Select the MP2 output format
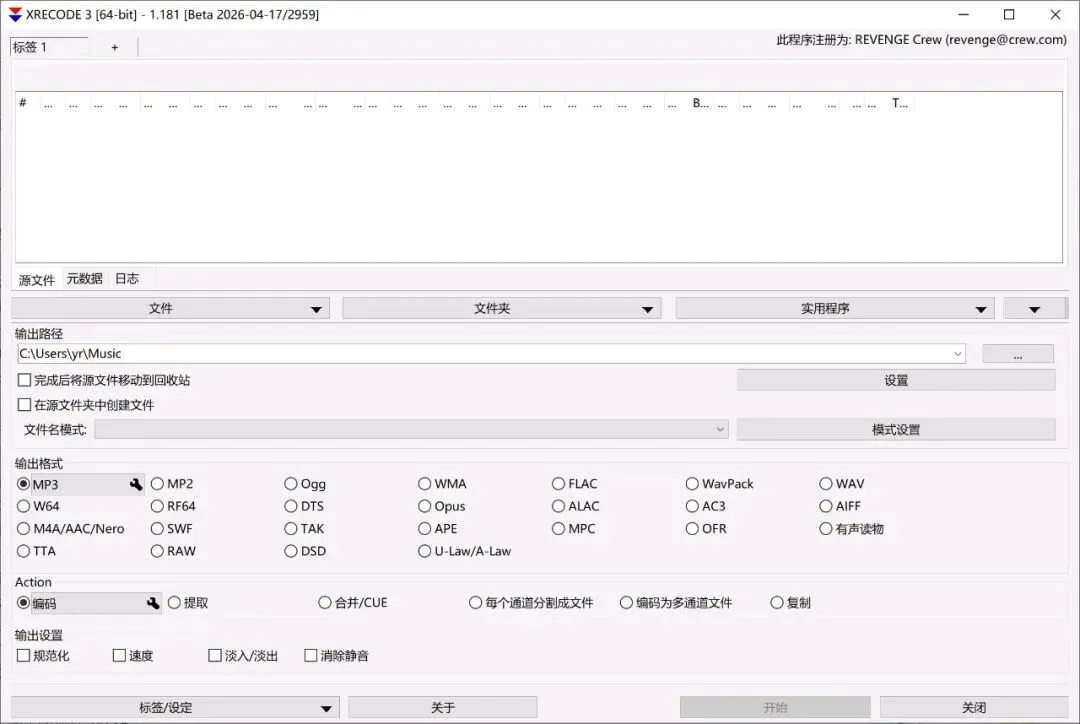Screen dimensions: 1080x724 172,484
